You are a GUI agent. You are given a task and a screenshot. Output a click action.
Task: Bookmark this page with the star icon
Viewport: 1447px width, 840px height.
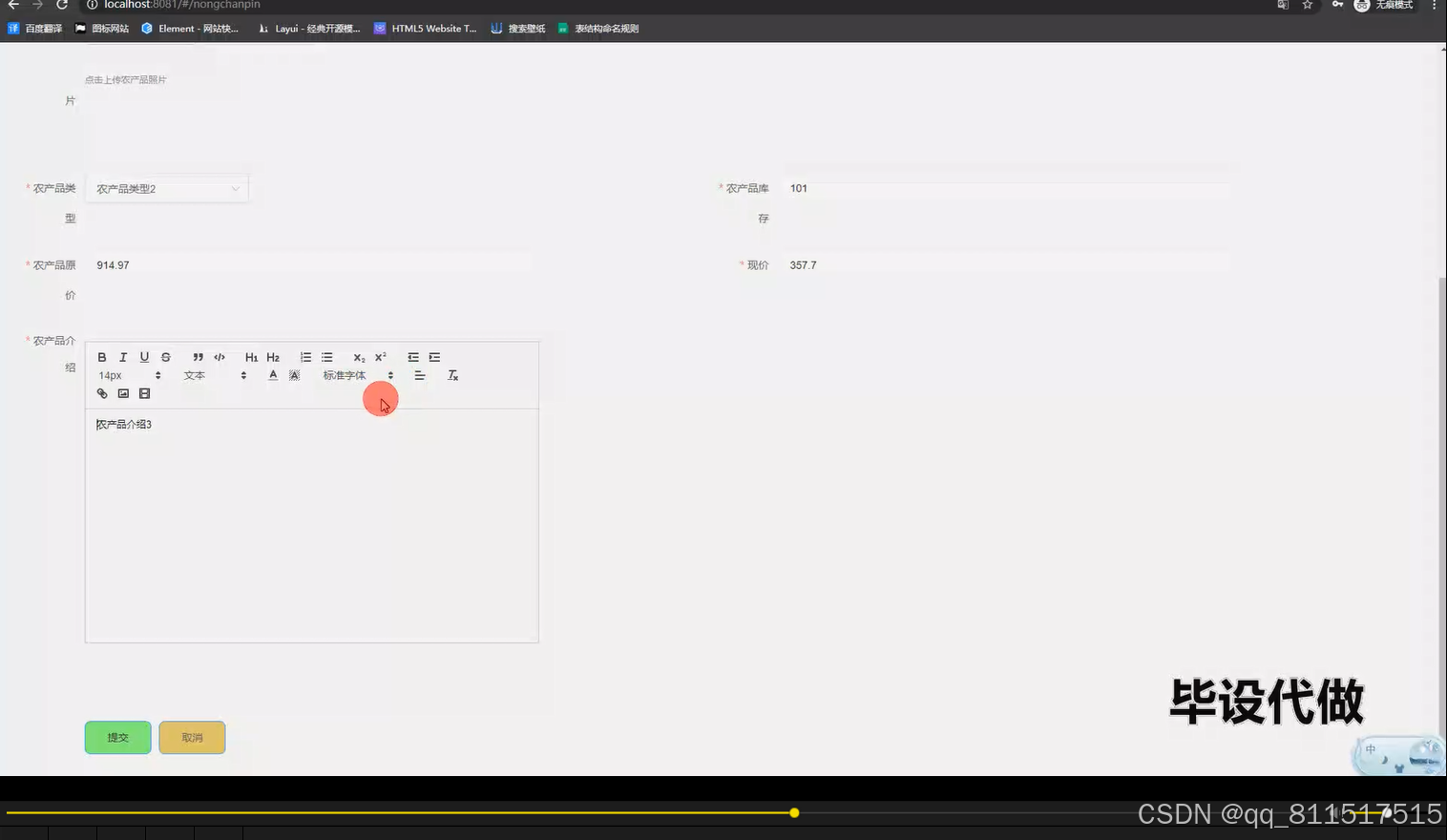click(1308, 5)
